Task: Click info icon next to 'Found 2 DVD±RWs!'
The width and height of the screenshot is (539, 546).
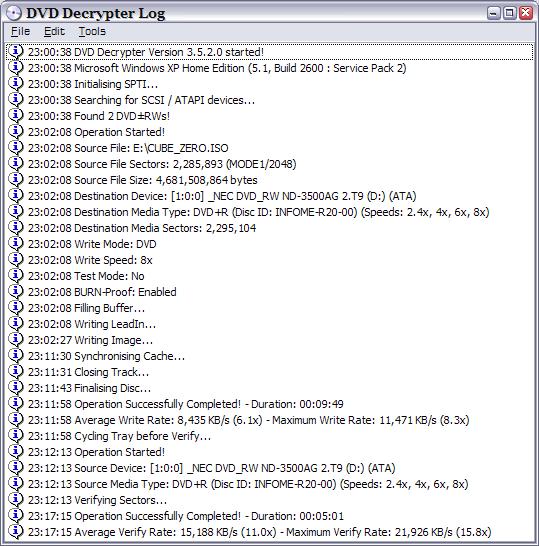Action: (x=15, y=116)
